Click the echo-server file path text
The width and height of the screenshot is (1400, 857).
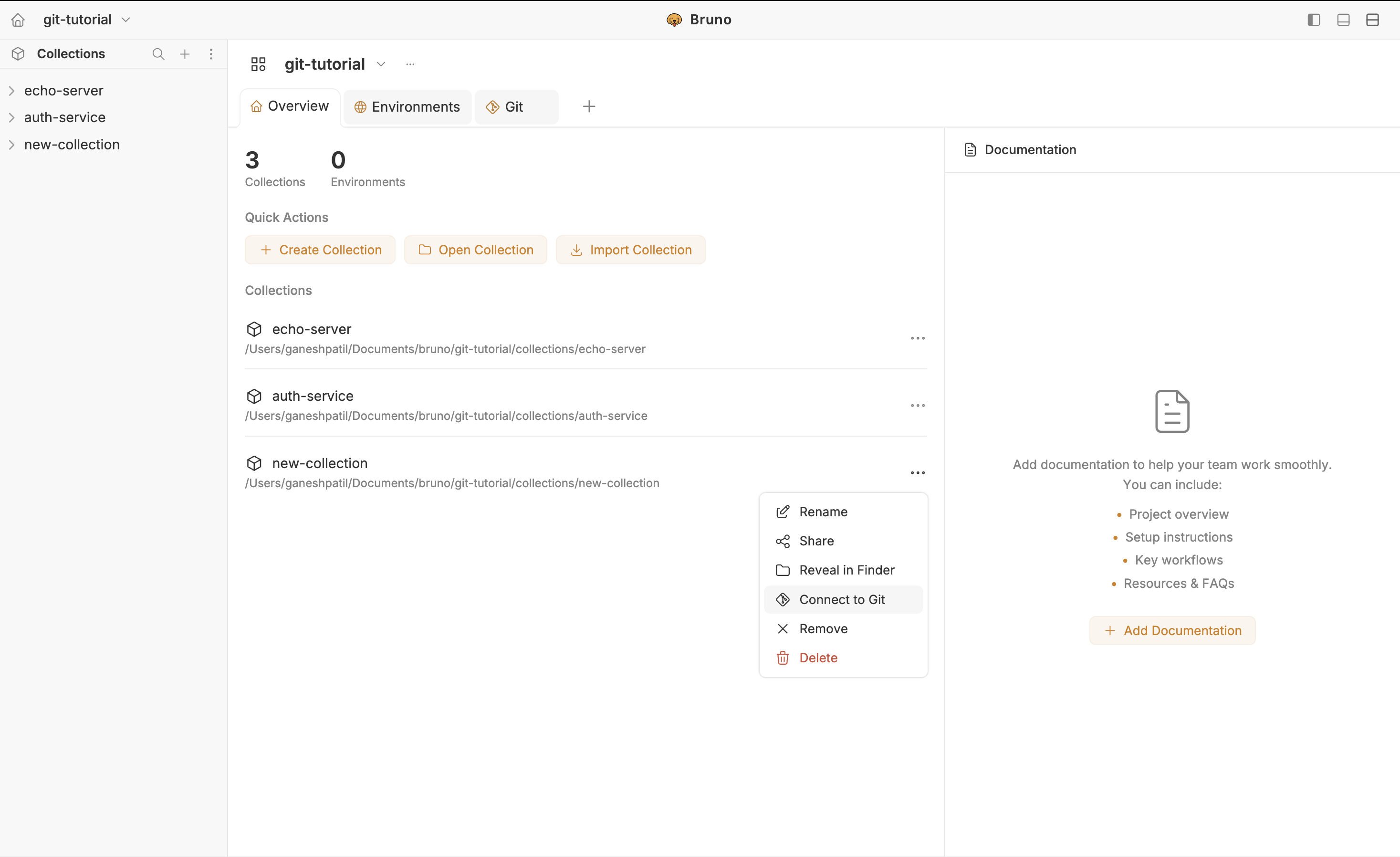tap(445, 349)
